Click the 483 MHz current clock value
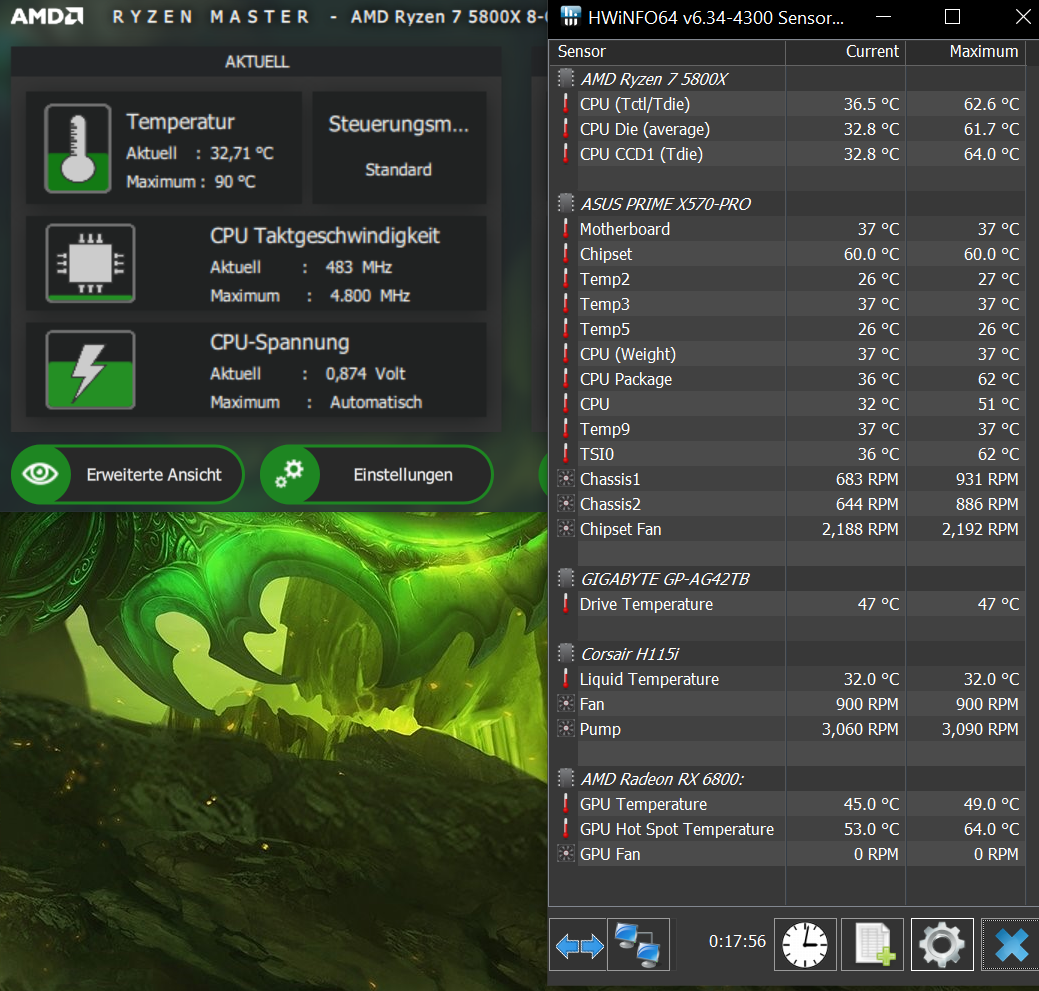This screenshot has width=1039, height=991. point(358,267)
